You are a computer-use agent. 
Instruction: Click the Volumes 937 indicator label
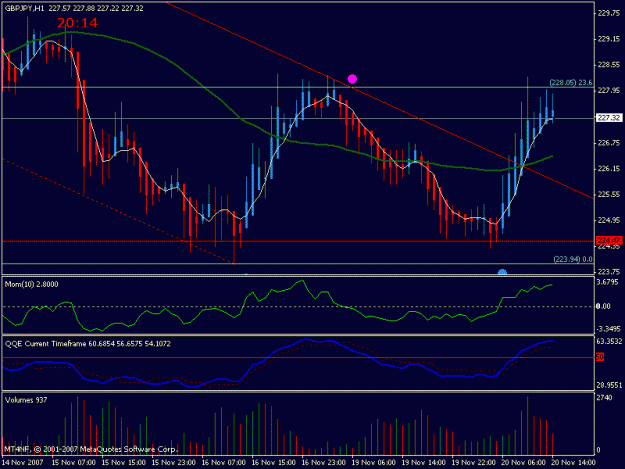(x=26, y=400)
